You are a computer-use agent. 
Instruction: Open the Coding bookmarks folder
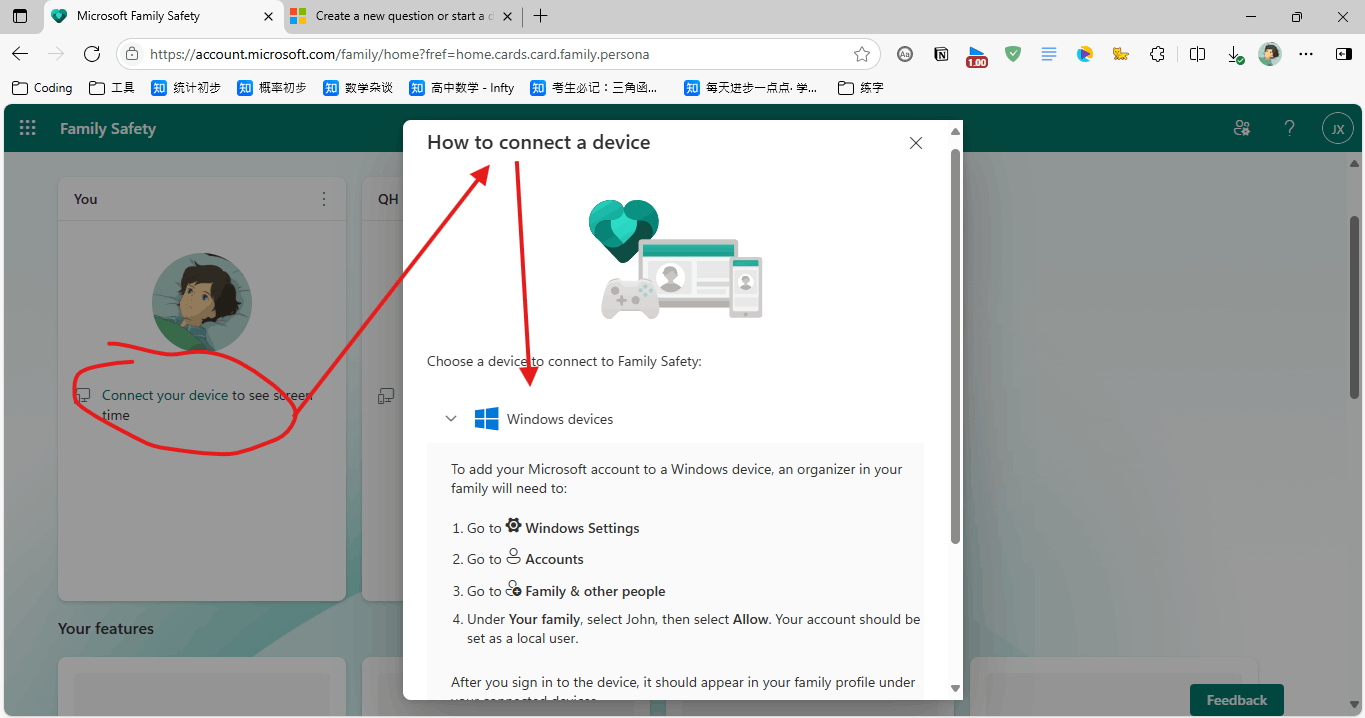pyautogui.click(x=42, y=88)
